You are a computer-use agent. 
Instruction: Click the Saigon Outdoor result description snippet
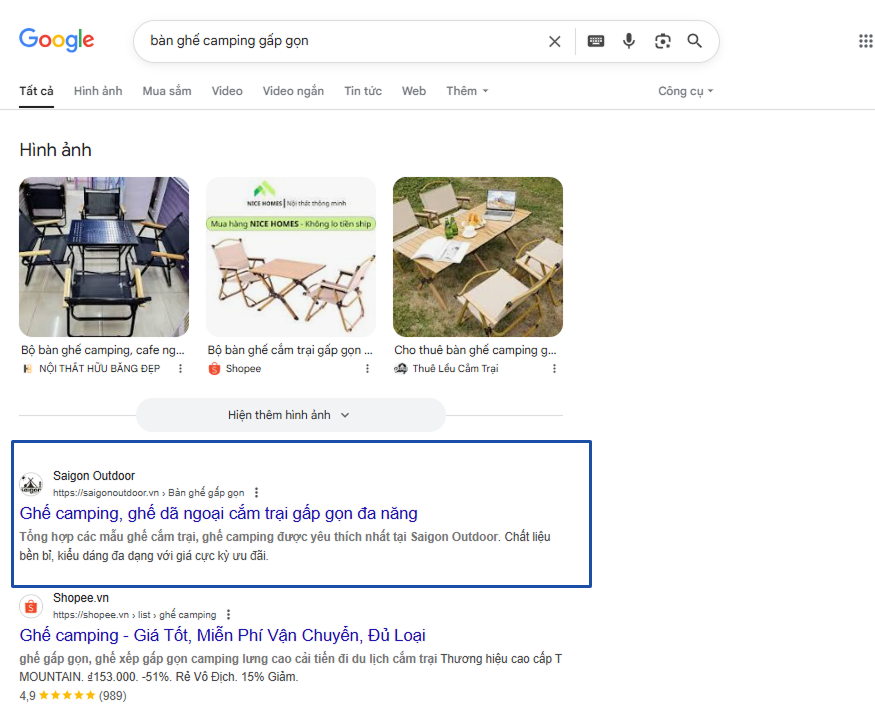pos(285,546)
